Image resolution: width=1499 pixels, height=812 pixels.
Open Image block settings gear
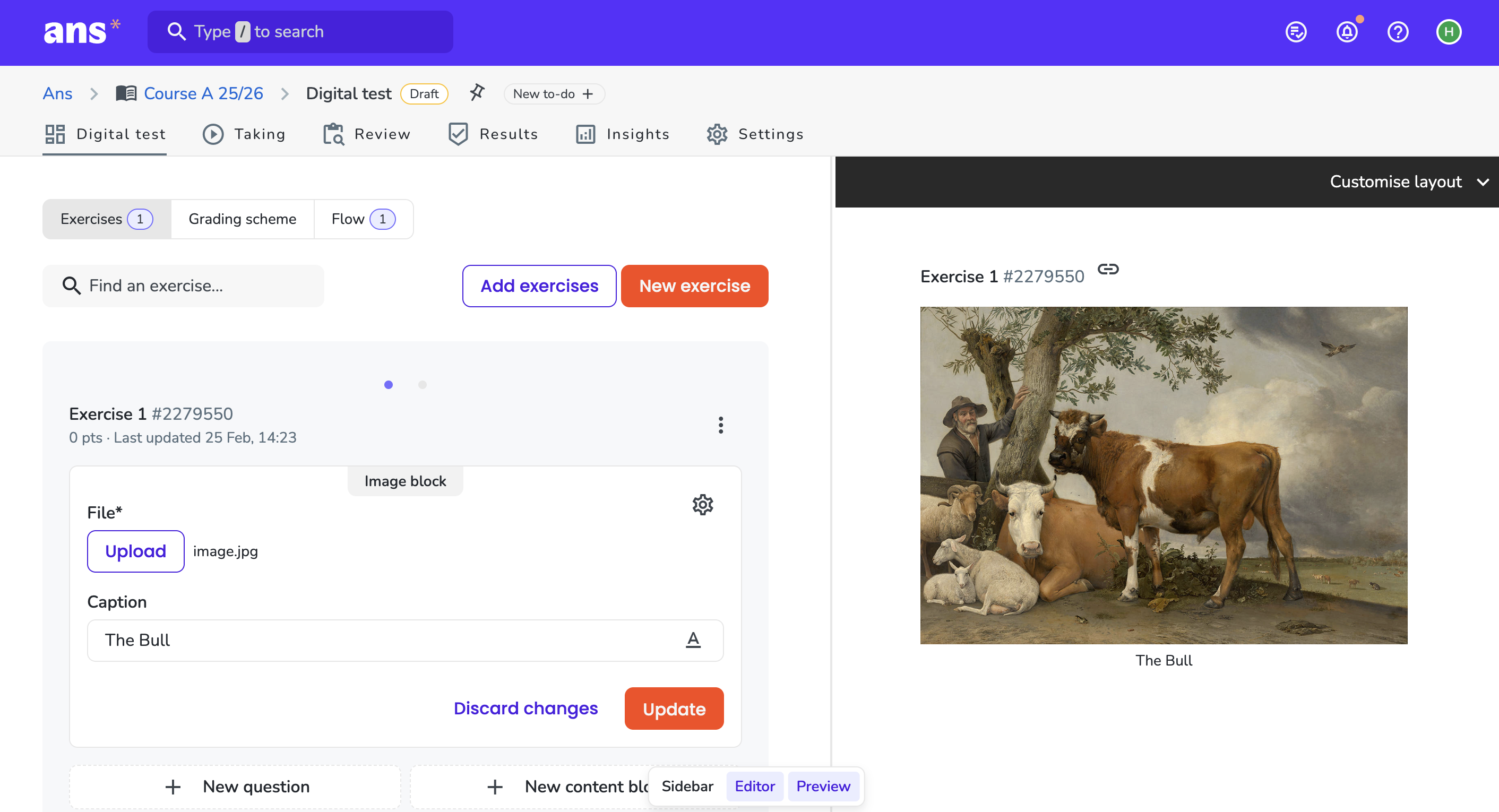coord(702,505)
